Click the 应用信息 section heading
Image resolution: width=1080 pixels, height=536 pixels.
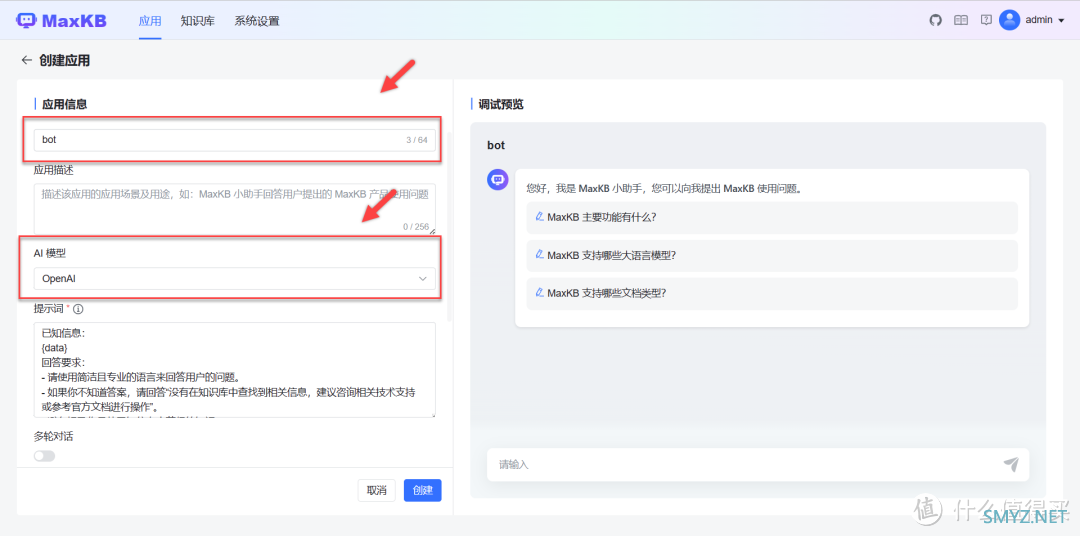point(65,105)
